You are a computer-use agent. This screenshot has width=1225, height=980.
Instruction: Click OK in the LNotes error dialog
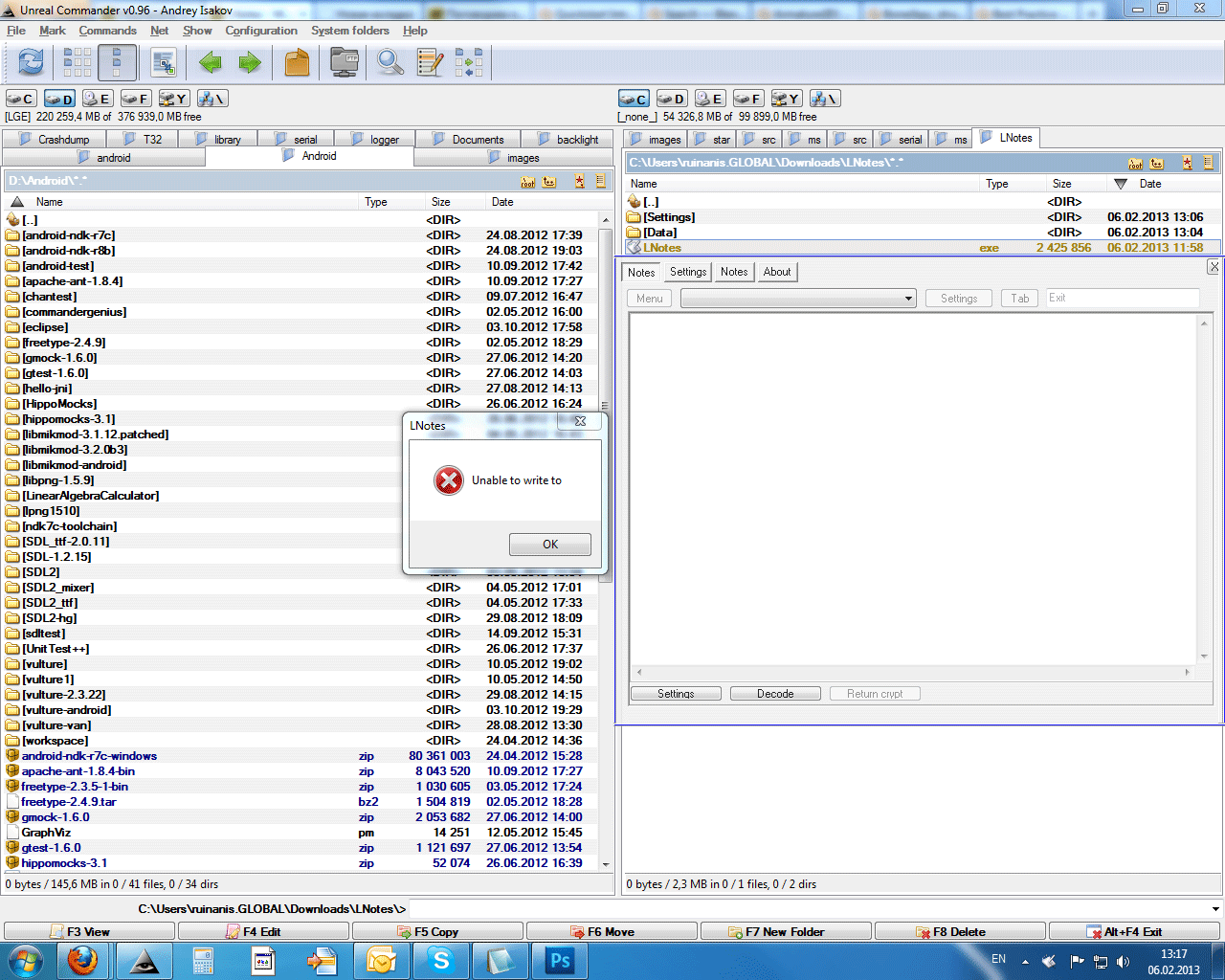click(550, 545)
